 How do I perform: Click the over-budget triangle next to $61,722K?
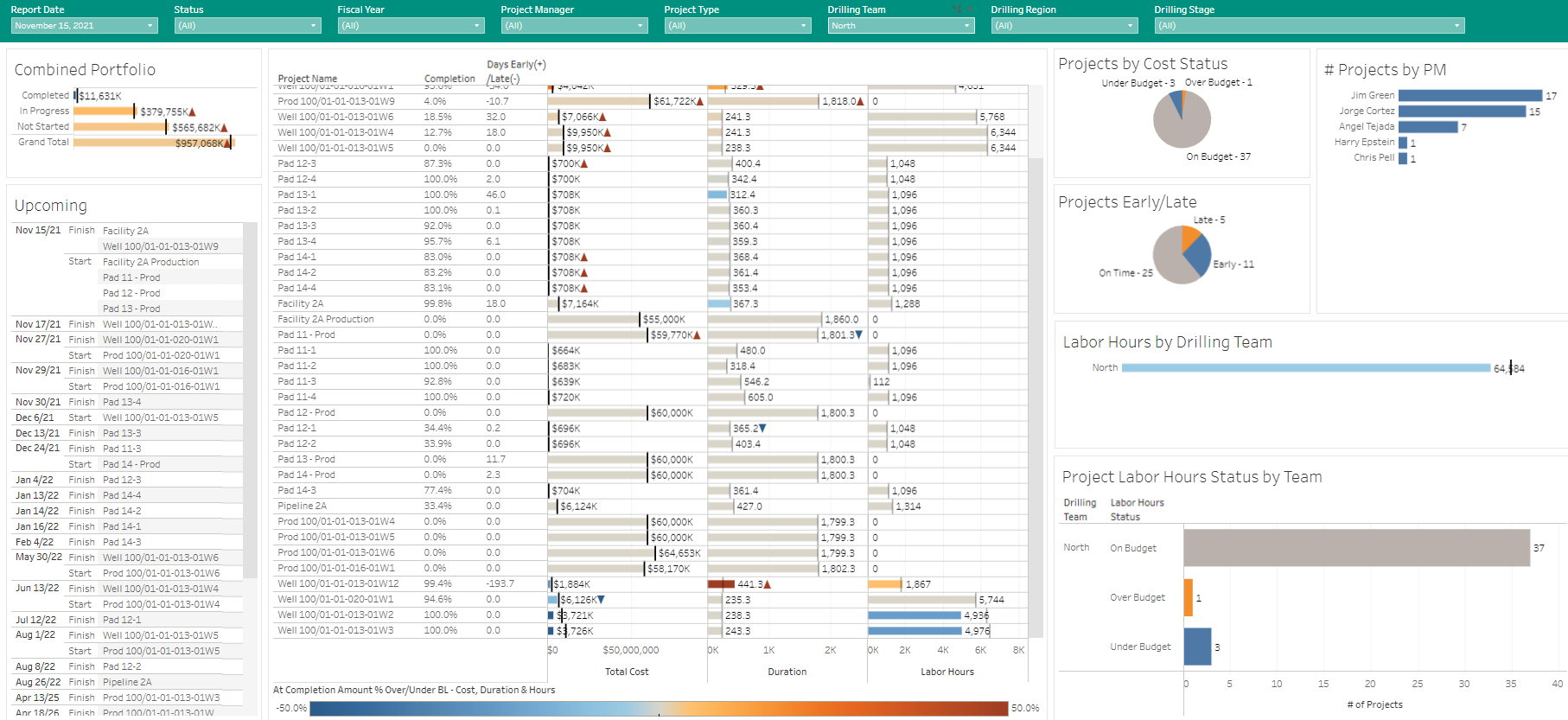(700, 102)
